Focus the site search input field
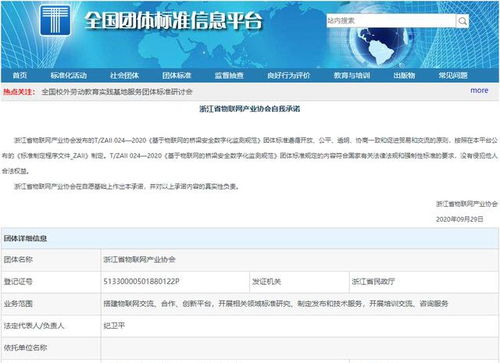This screenshot has height=363, width=500. tap(391, 21)
